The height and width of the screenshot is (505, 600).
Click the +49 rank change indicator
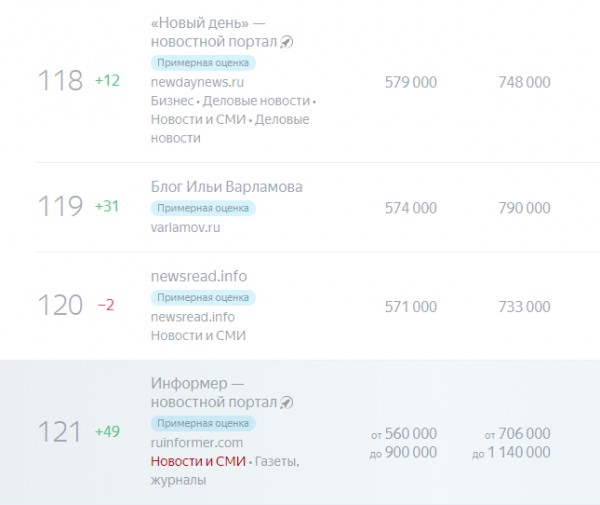click(108, 432)
